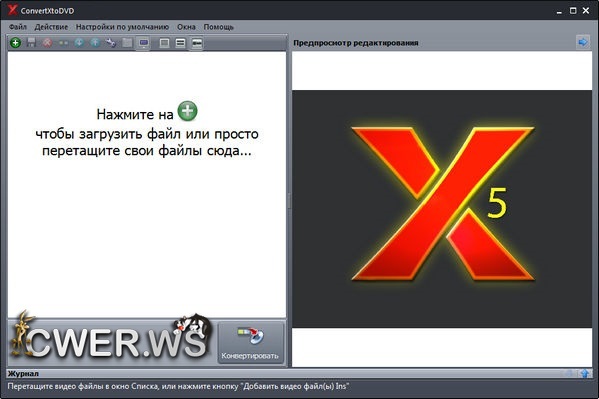The height and width of the screenshot is (399, 599).
Task: Open the Помощь menu
Action: 219,27
